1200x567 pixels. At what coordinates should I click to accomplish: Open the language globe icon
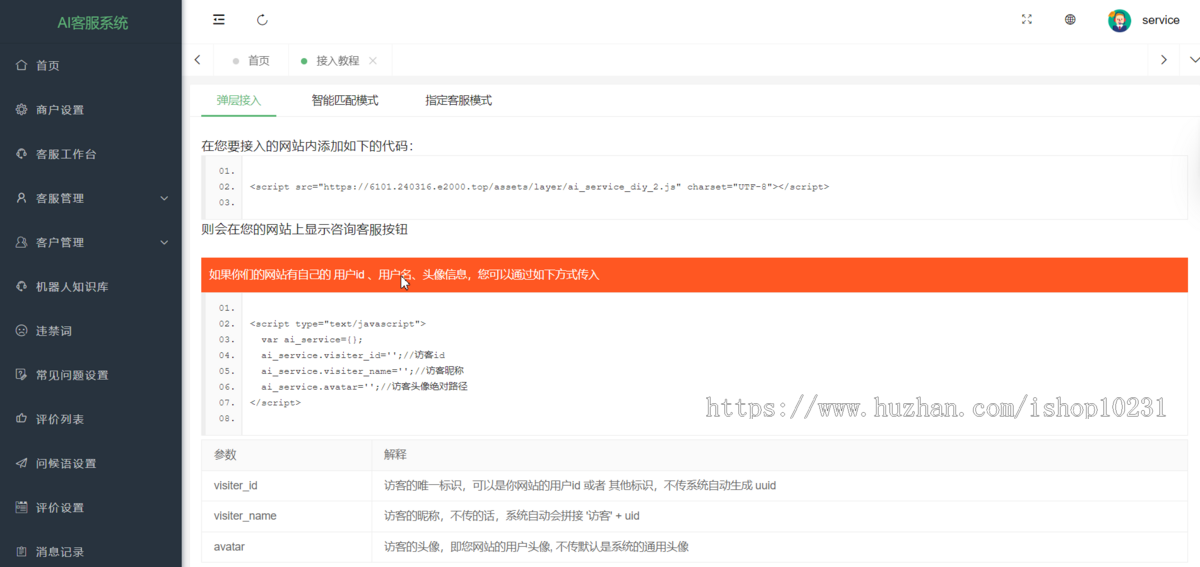click(x=1070, y=19)
